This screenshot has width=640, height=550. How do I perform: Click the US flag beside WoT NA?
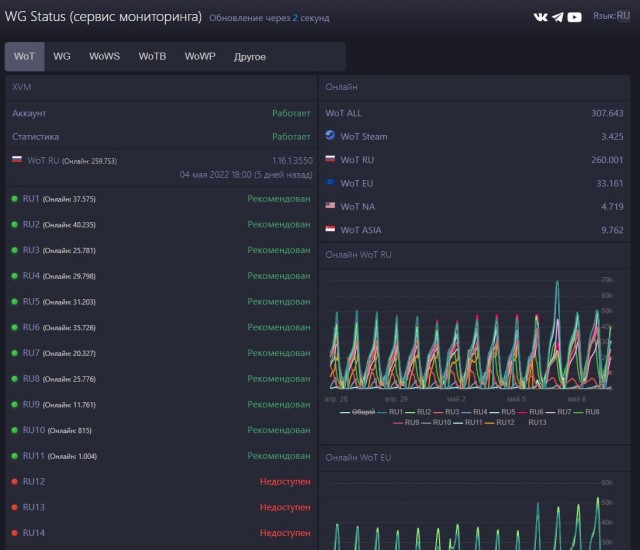point(330,205)
